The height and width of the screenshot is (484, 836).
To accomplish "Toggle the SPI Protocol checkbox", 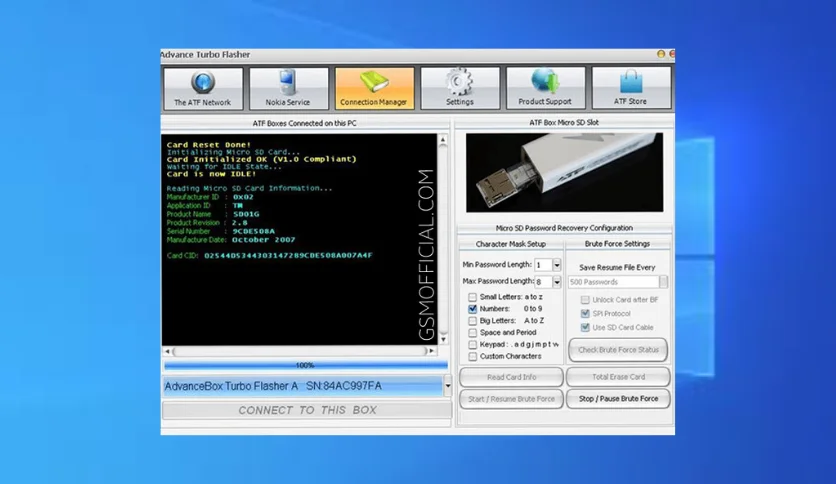I will 585,313.
